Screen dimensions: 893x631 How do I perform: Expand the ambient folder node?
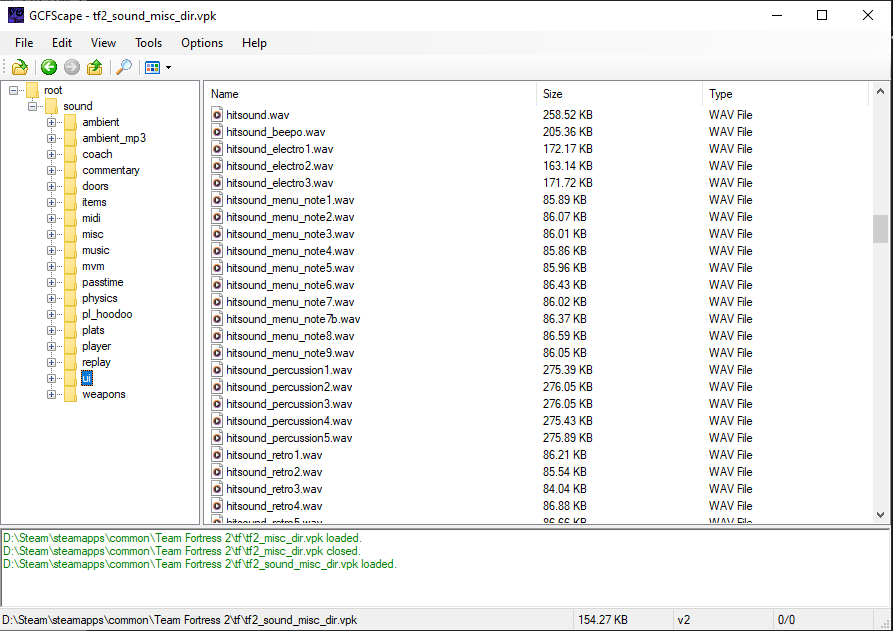coord(51,122)
